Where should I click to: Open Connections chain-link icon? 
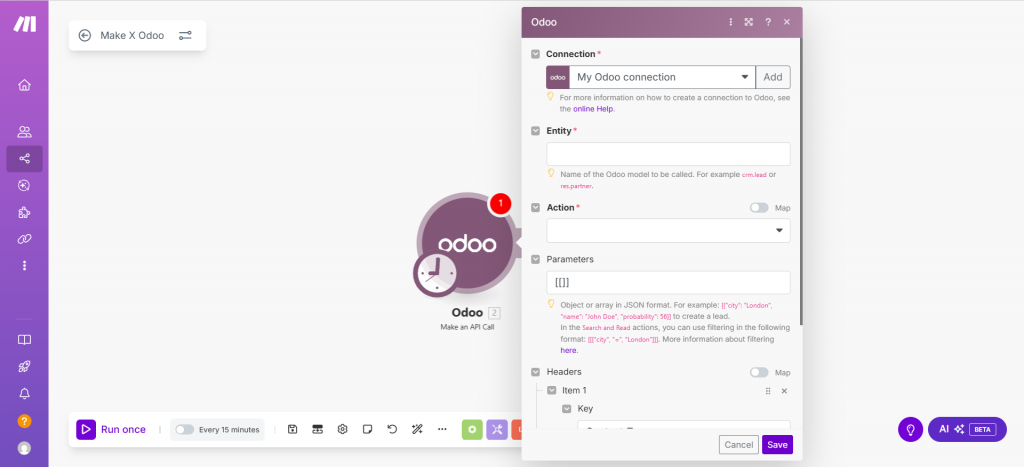pyautogui.click(x=24, y=239)
